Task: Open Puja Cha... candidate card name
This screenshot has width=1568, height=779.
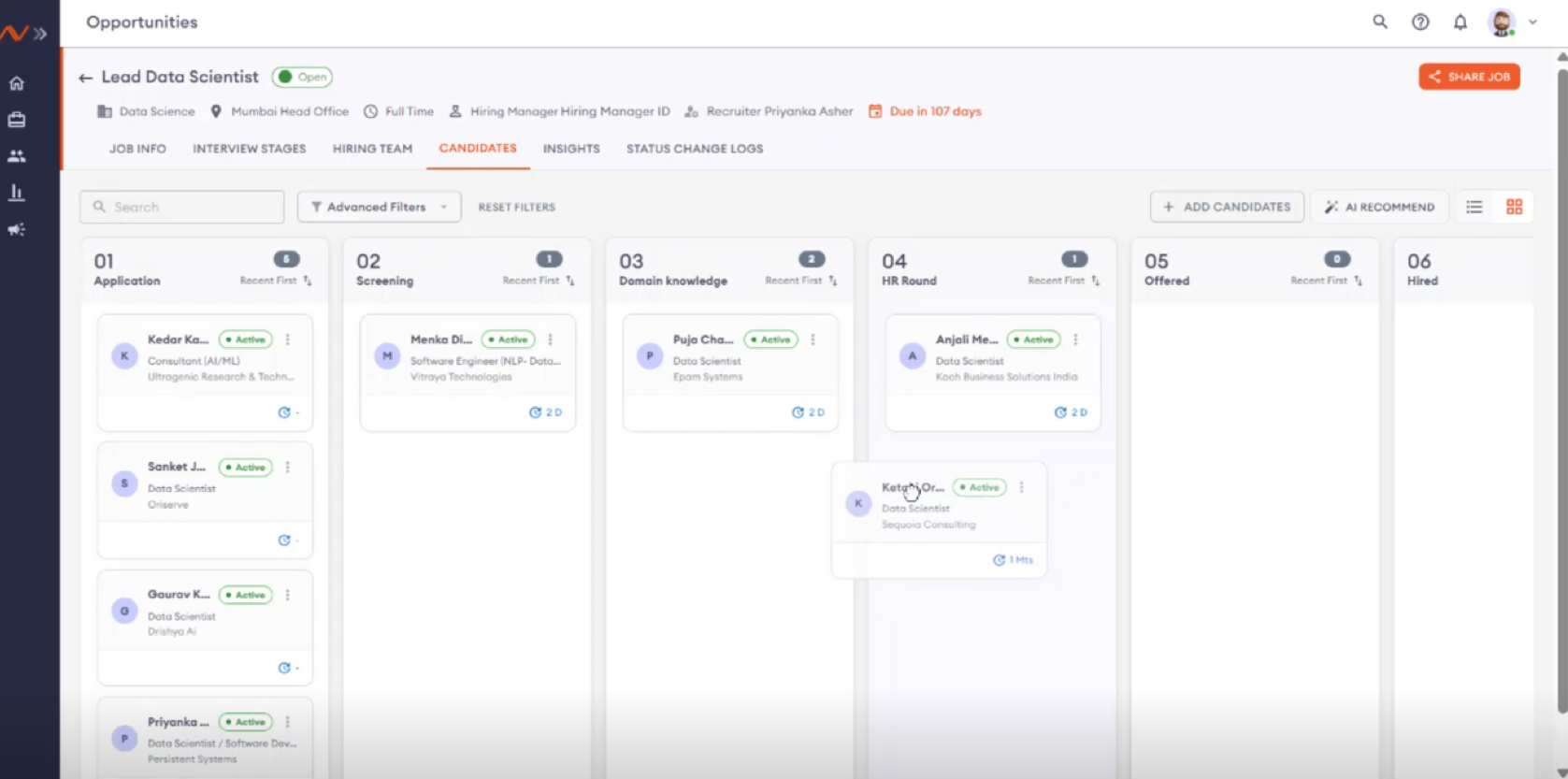Action: pos(703,339)
